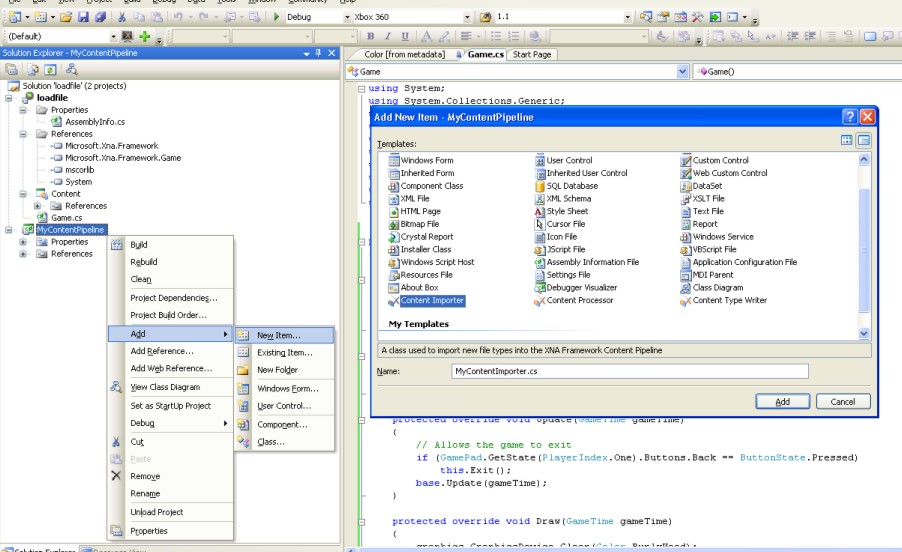Image resolution: width=902 pixels, height=552 pixels.
Task: Open the Xbox 360 platform dropdown
Action: [x=467, y=17]
